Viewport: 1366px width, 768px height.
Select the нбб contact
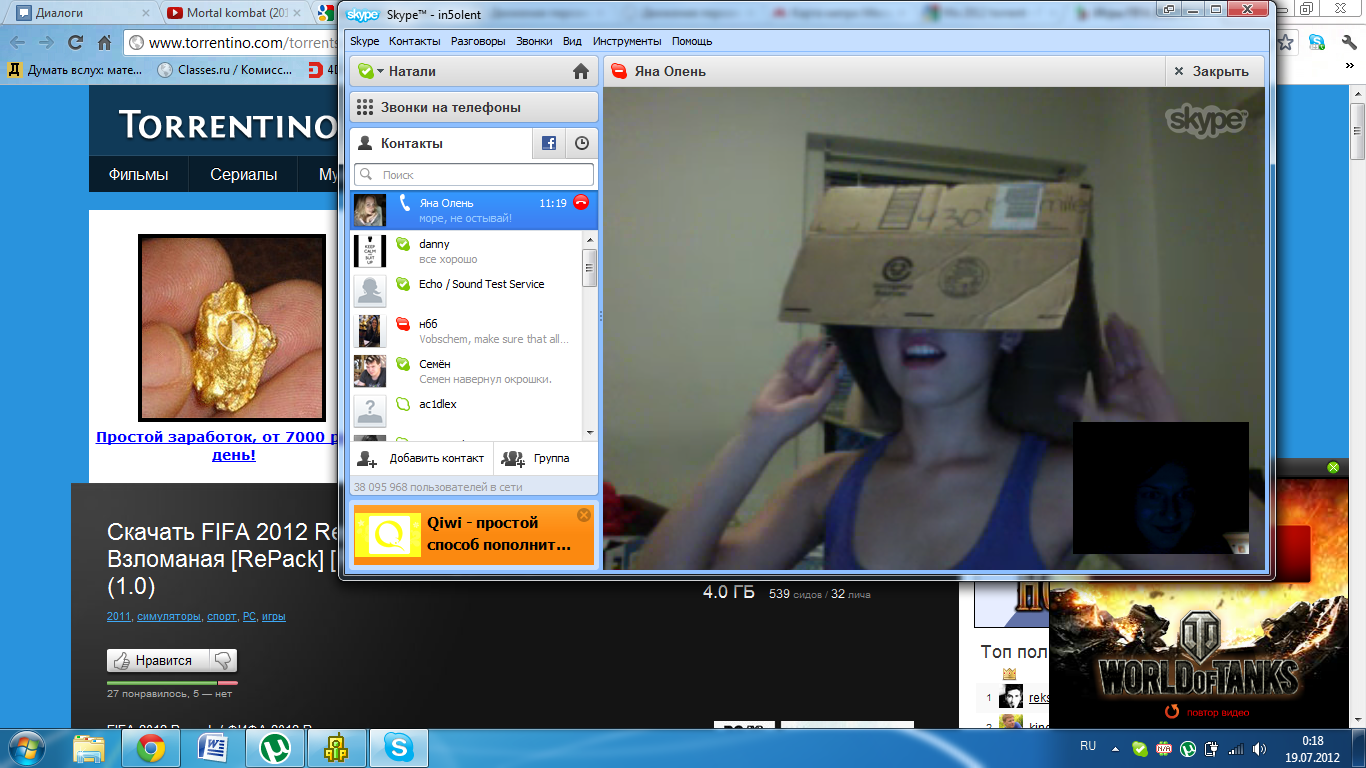pyautogui.click(x=466, y=331)
